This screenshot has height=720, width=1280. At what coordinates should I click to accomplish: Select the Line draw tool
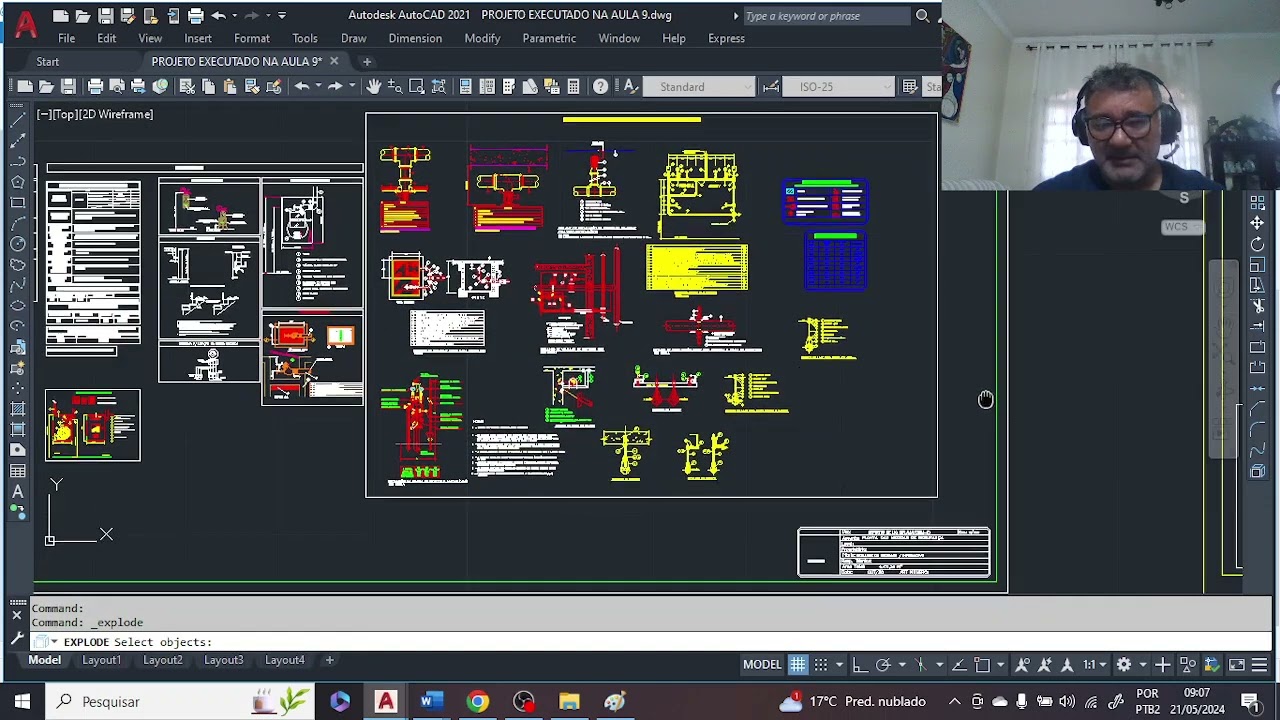point(18,120)
